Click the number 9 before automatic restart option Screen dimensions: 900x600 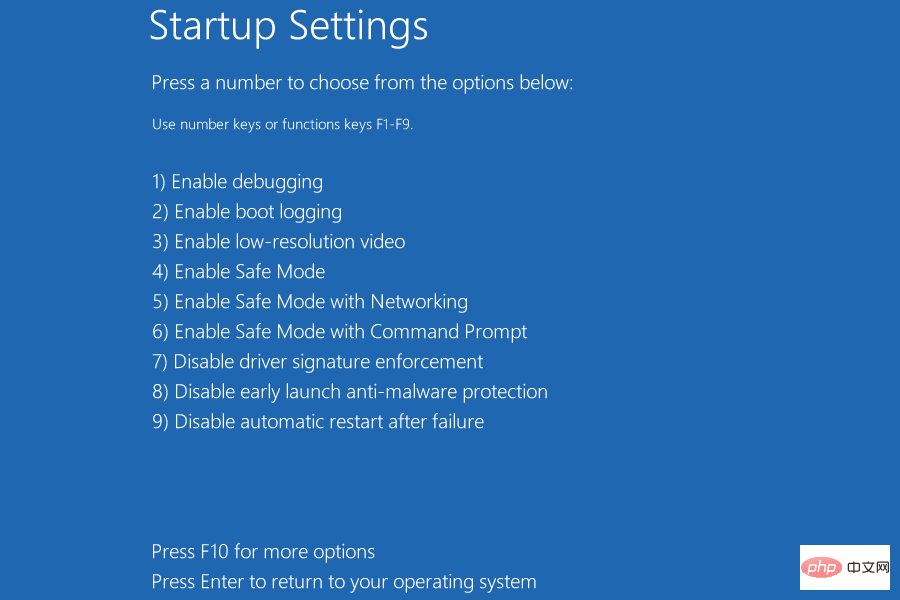pos(156,422)
